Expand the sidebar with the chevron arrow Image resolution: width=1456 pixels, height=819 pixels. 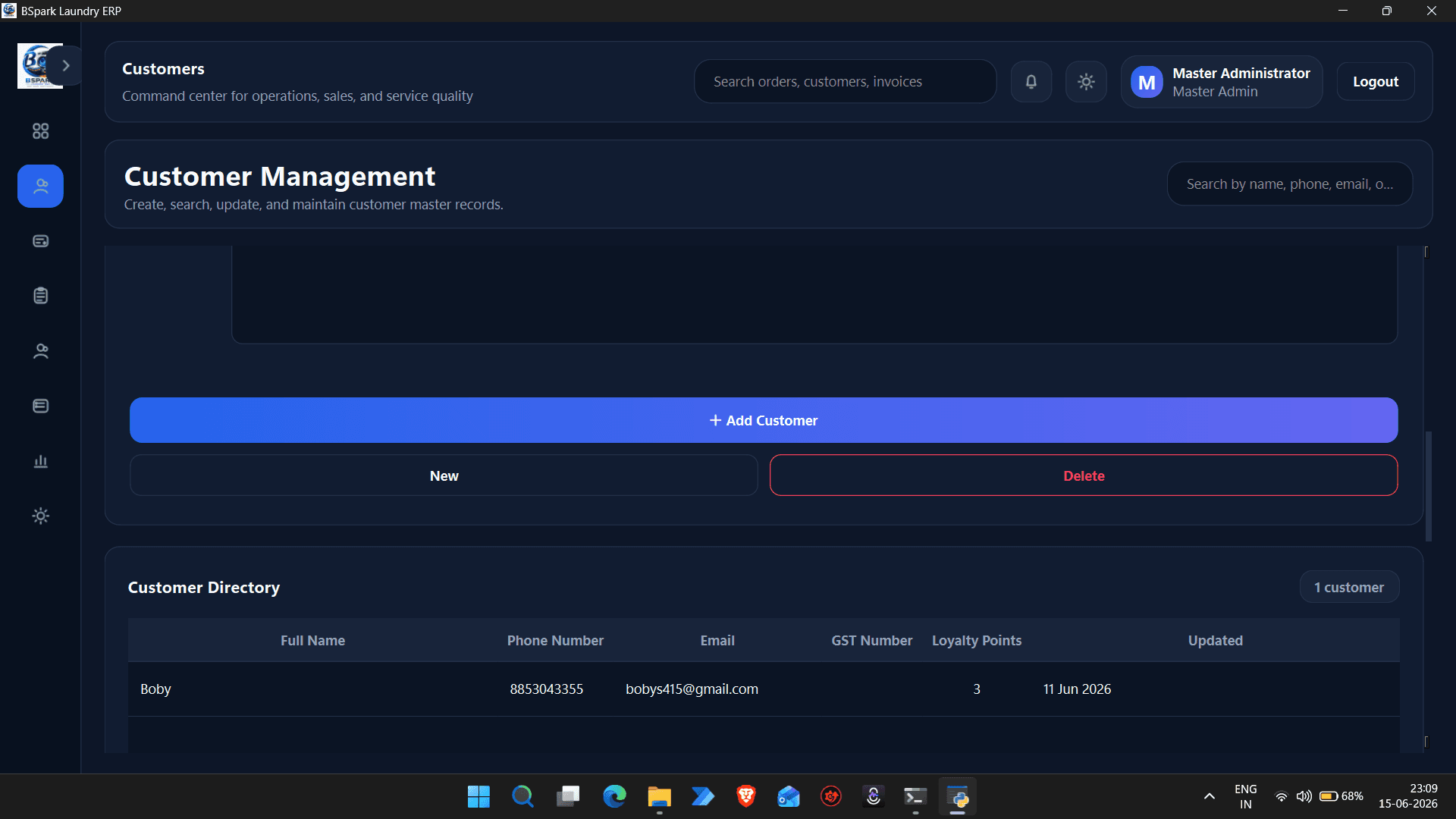tap(66, 66)
